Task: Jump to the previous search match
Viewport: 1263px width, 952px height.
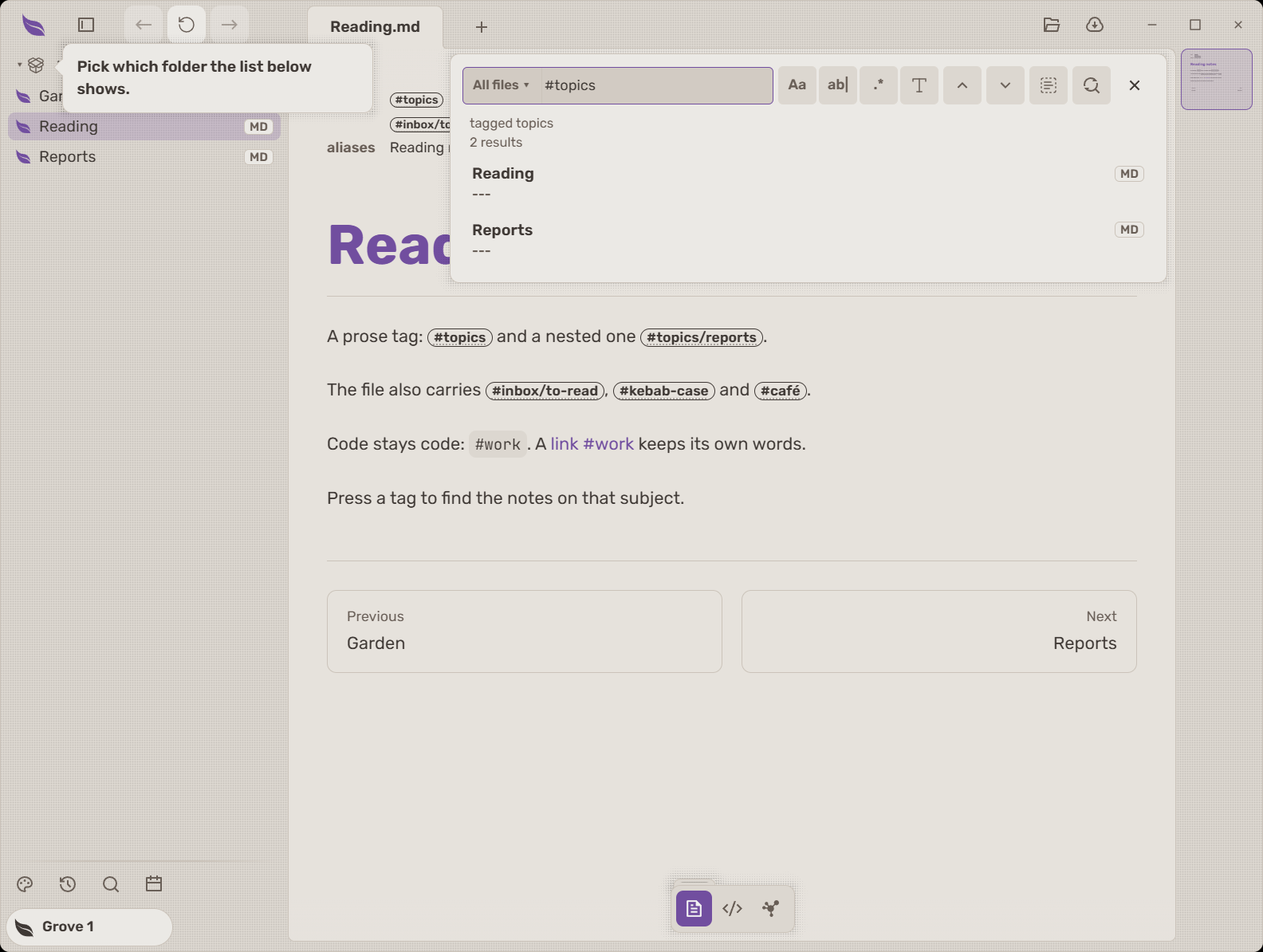Action: point(962,85)
